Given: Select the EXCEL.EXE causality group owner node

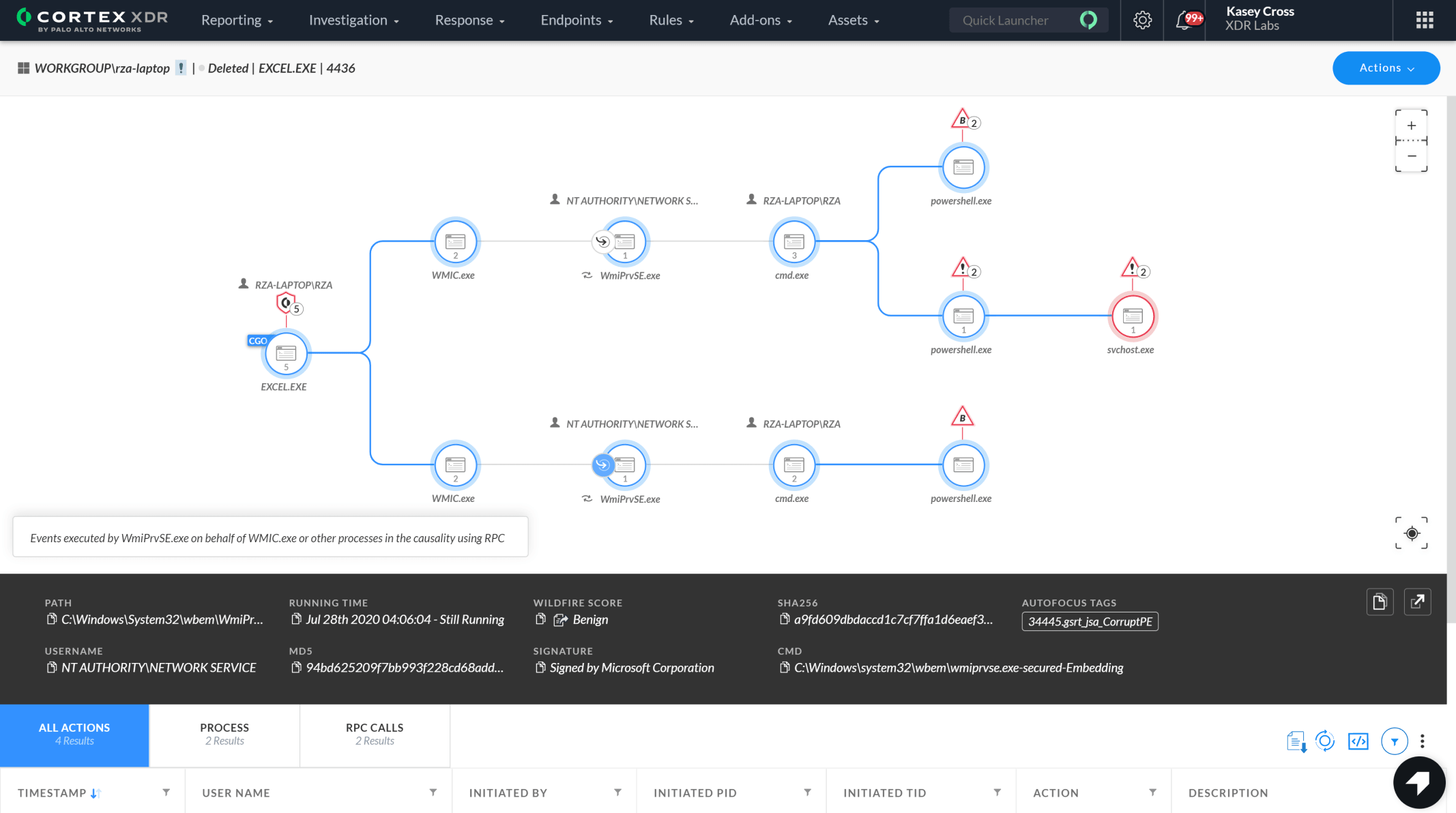Looking at the screenshot, I should [x=286, y=353].
